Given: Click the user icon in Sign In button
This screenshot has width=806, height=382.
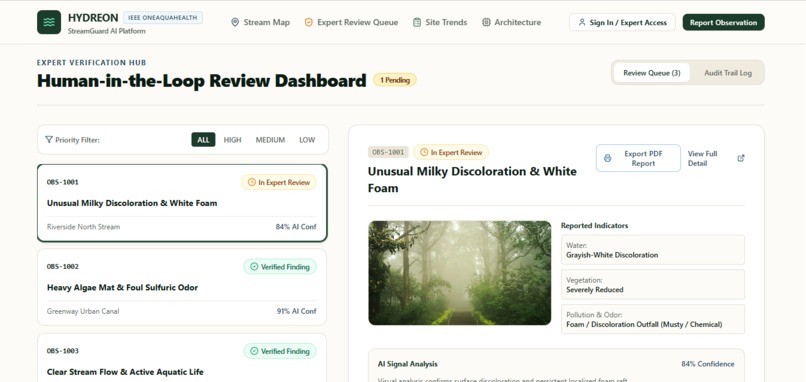Looking at the screenshot, I should (582, 22).
